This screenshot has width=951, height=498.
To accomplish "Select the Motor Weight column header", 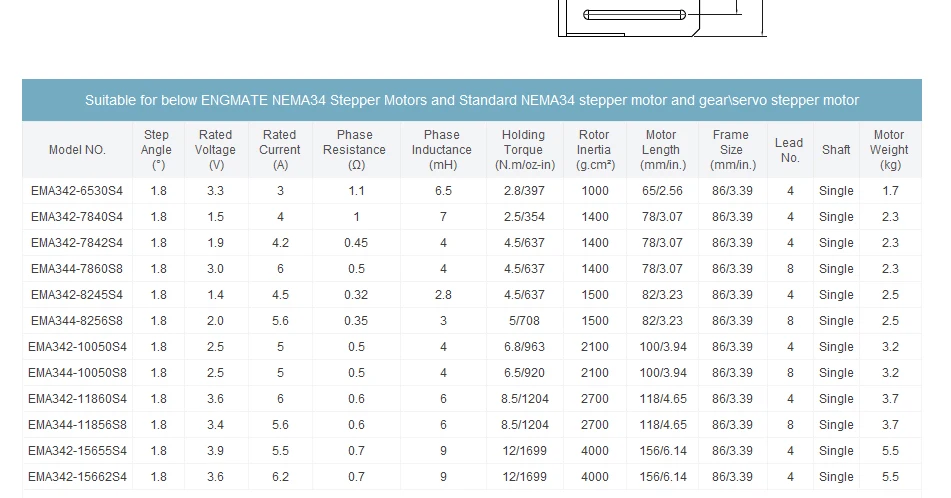I will [x=890, y=150].
